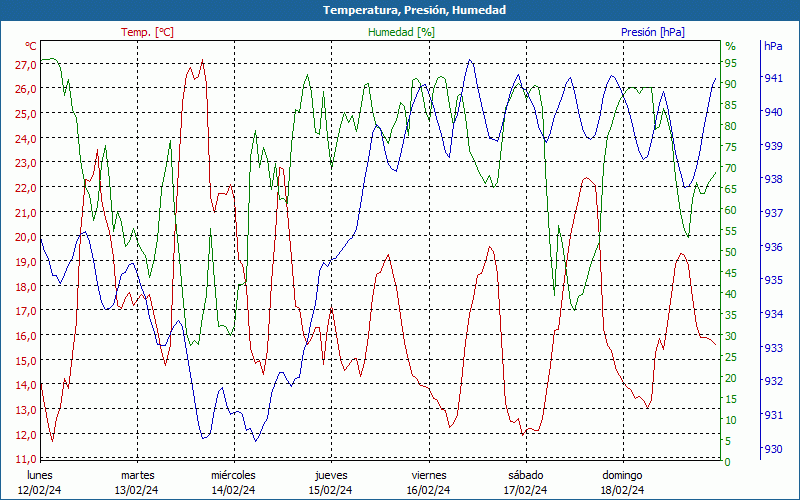Click the 27,0 temperature axis value

(x=26, y=65)
